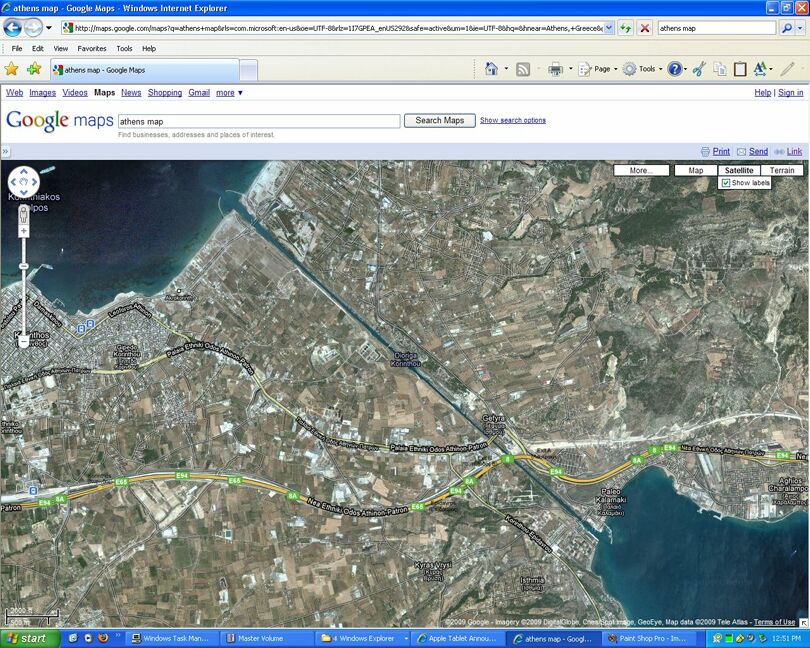Screen dimensions: 810x648
Task: Open the Tools toolbar dropdown
Action: click(643, 69)
